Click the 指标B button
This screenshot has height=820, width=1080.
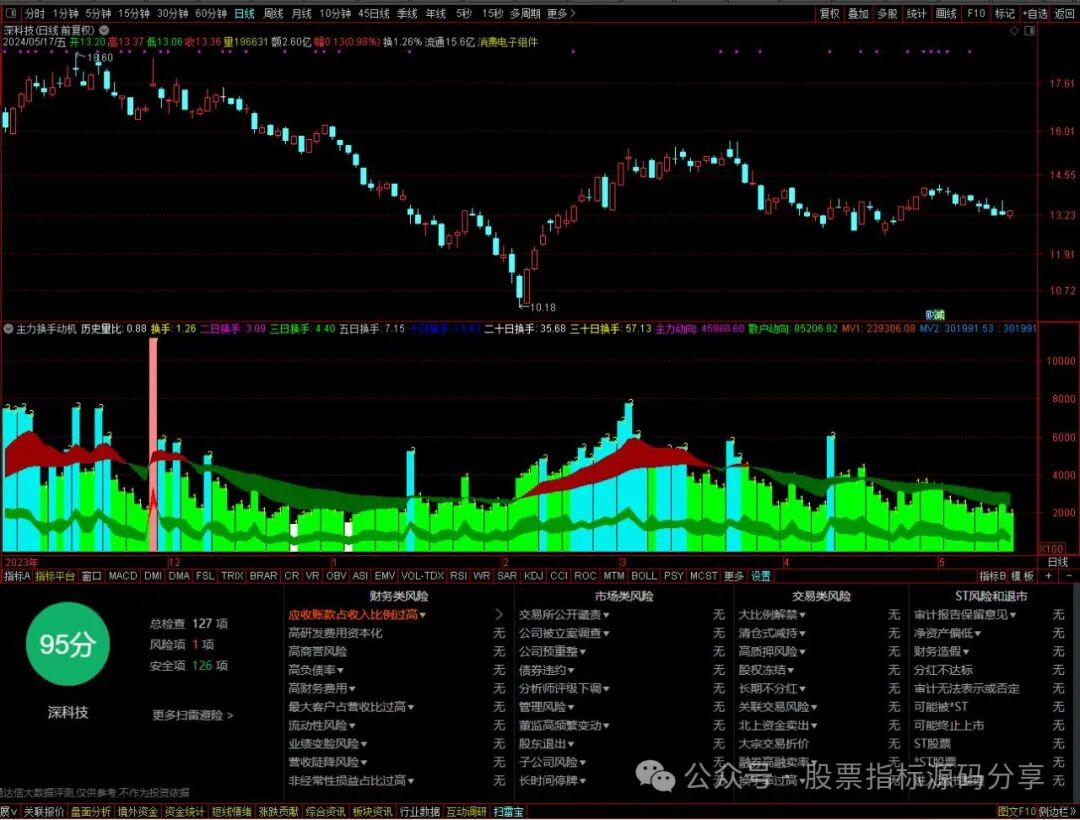pyautogui.click(x=993, y=576)
